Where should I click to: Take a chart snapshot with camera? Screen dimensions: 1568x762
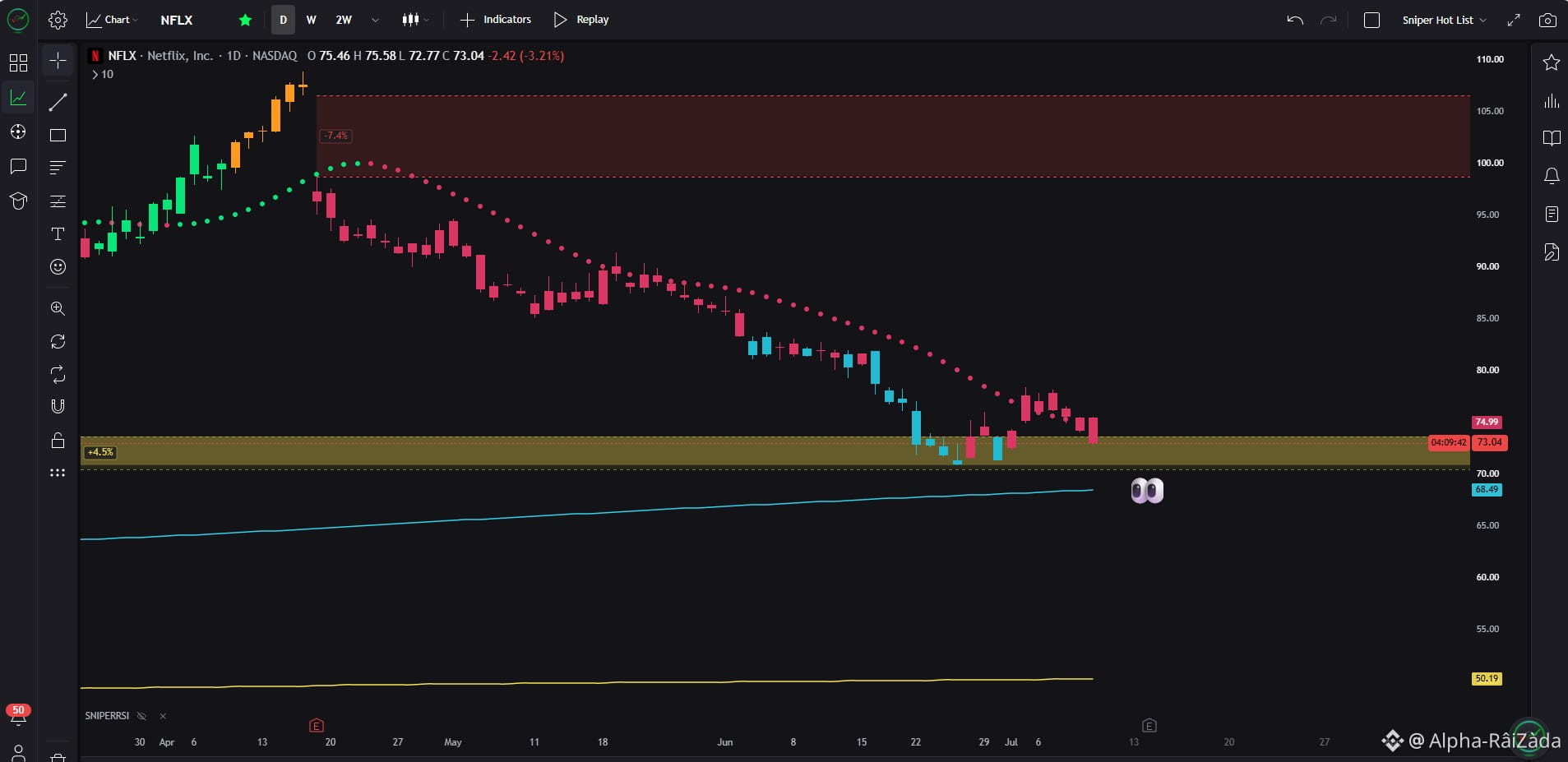pos(1547,20)
